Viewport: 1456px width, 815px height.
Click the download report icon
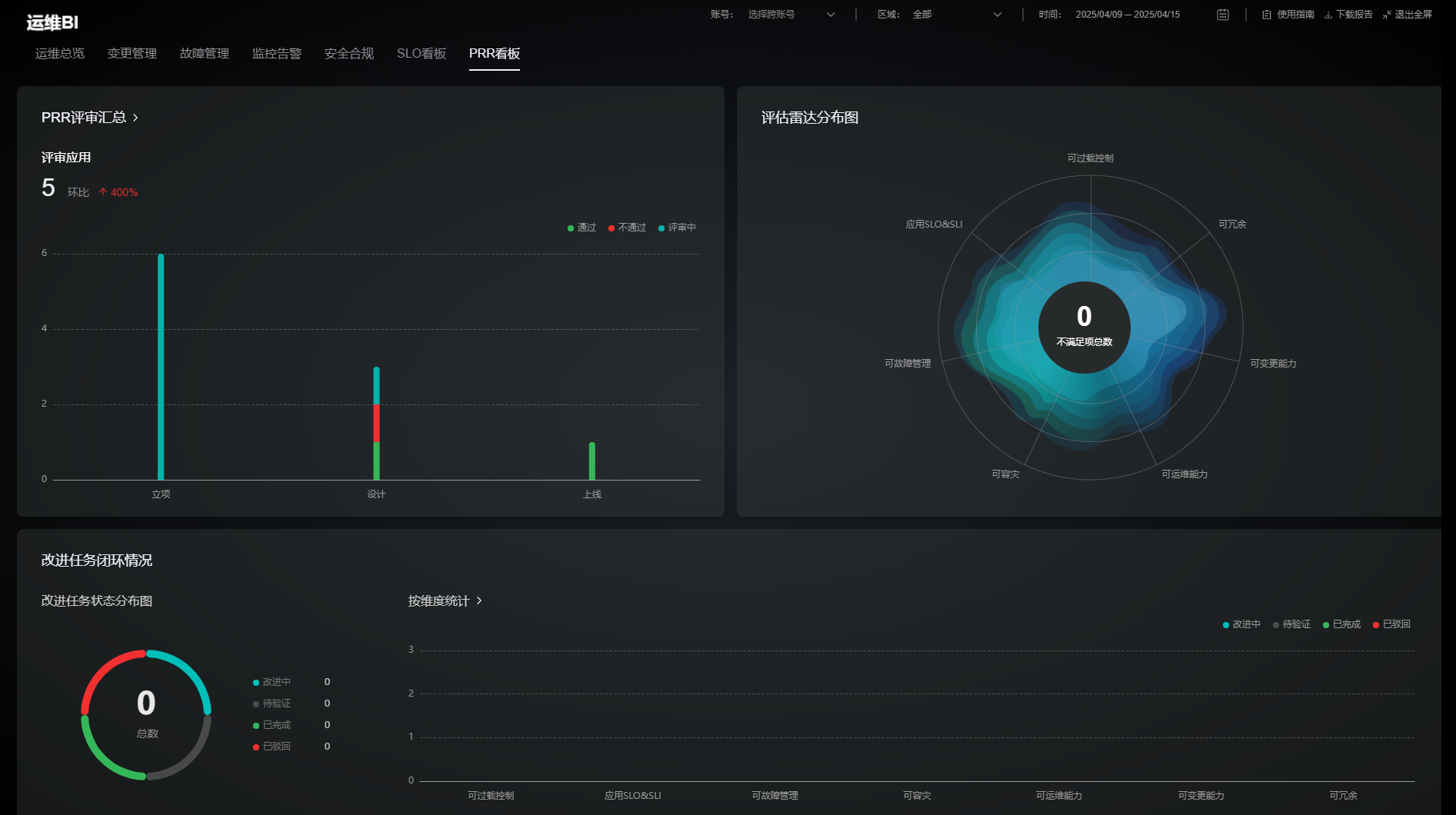click(1328, 15)
